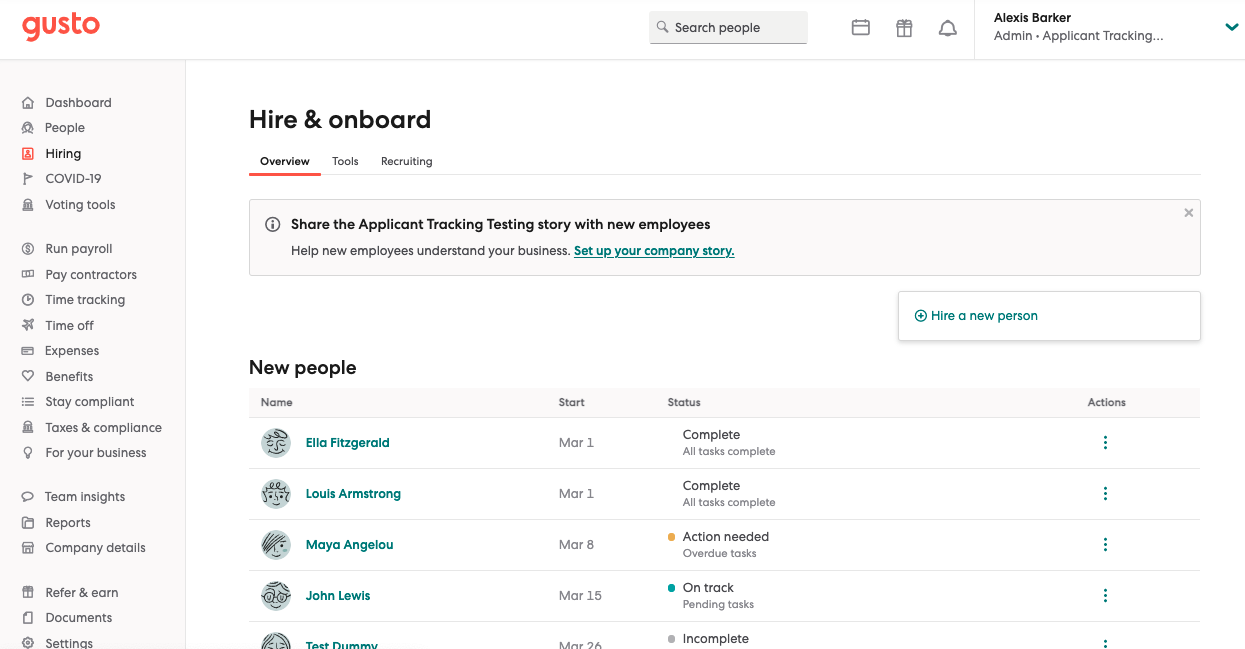Open Company details in the sidebar

coord(95,548)
